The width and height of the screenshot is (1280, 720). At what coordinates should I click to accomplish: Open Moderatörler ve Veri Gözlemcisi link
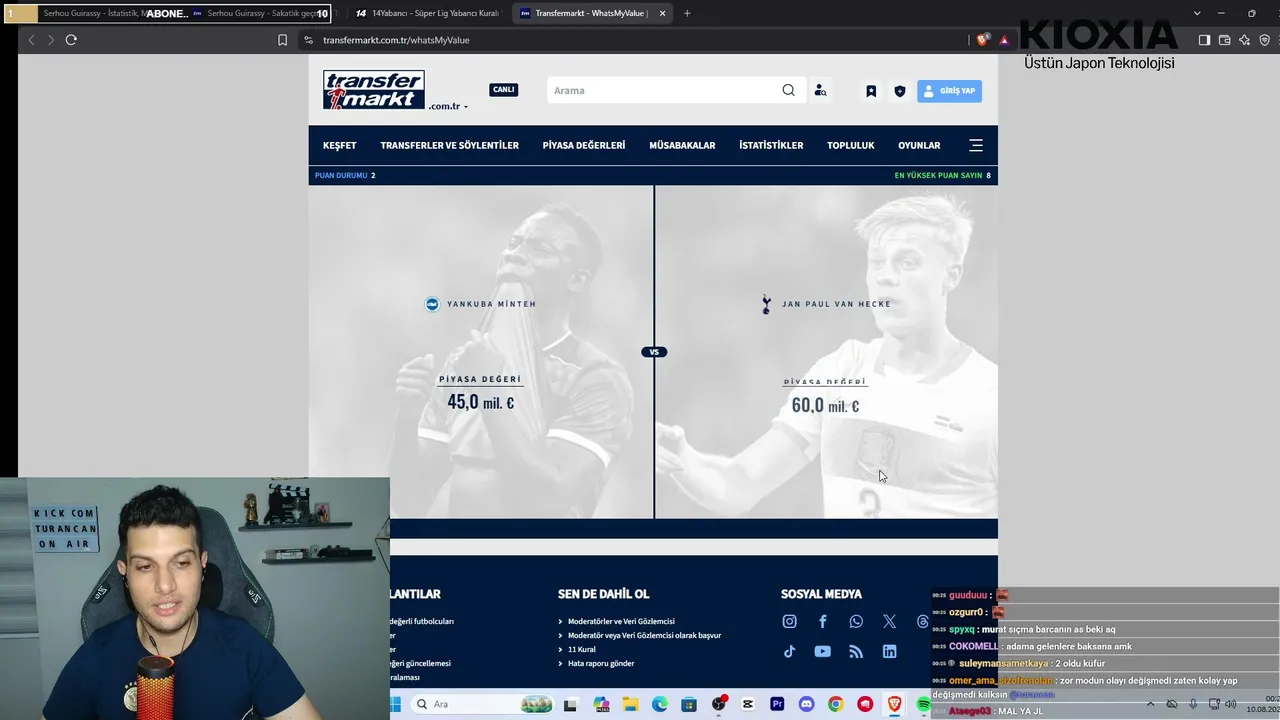pos(621,622)
